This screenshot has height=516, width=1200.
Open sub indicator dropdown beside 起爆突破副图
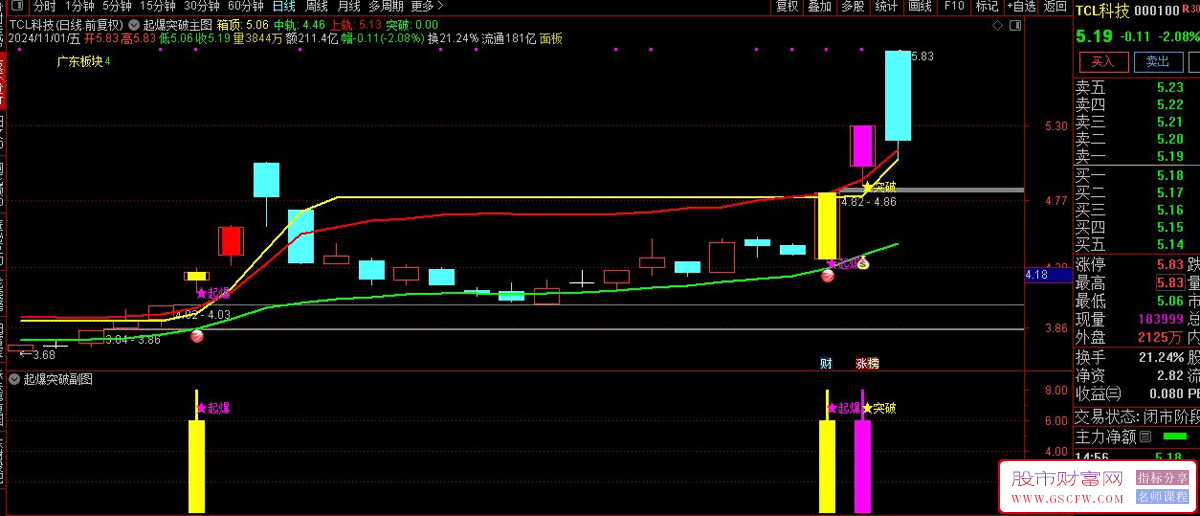(x=13, y=379)
